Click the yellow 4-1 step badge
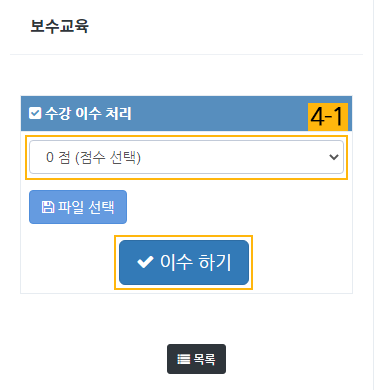The image size is (374, 390). [x=328, y=117]
